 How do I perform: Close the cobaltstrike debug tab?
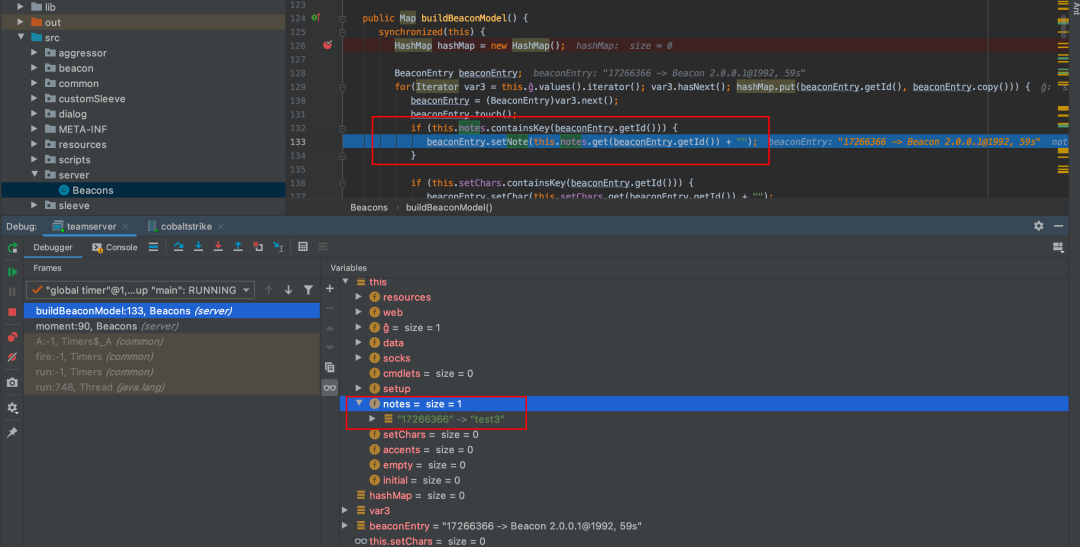point(220,227)
